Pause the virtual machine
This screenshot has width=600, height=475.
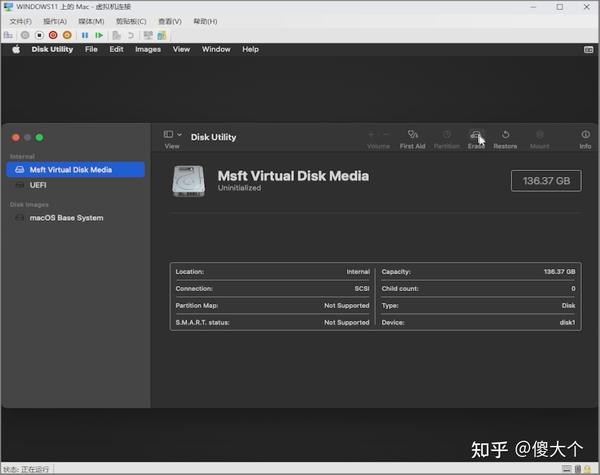point(85,35)
